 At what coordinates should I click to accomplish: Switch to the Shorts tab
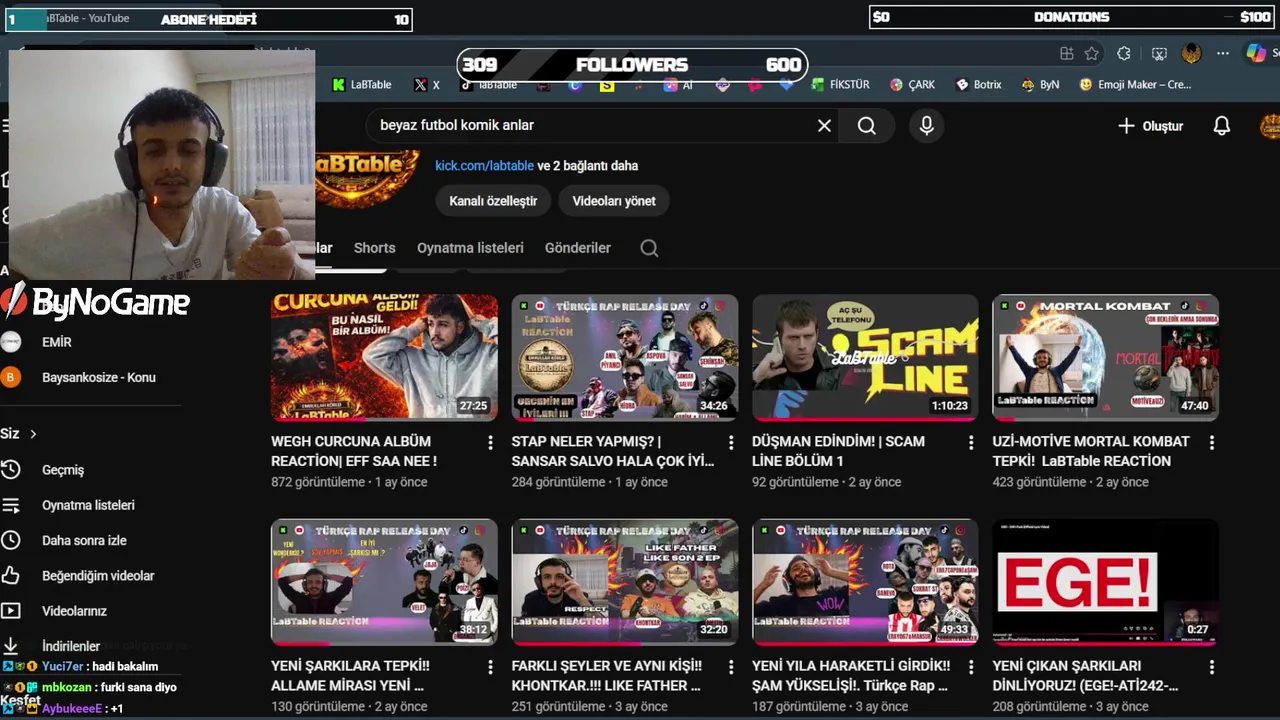point(375,248)
